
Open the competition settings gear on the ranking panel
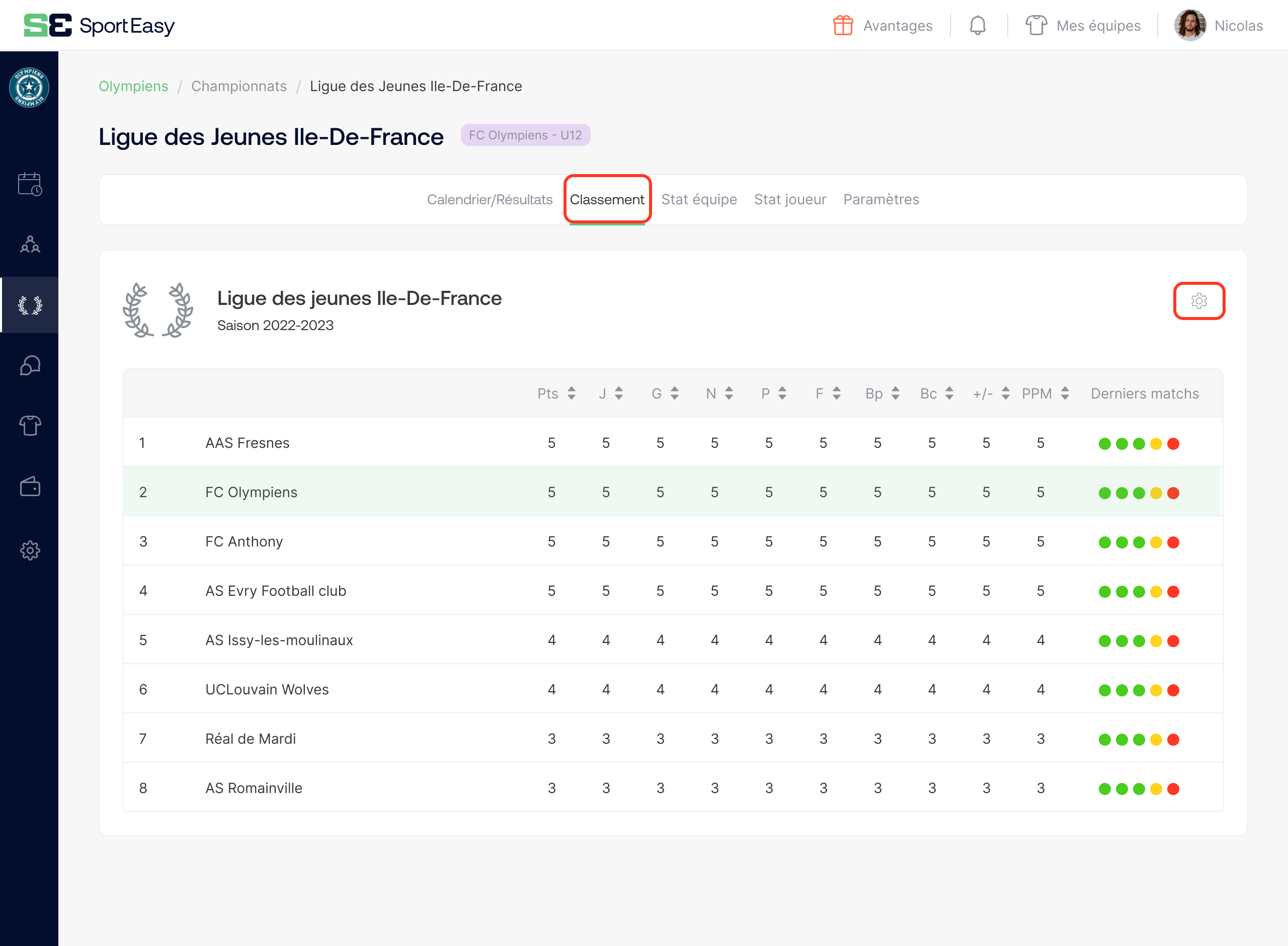click(1199, 300)
